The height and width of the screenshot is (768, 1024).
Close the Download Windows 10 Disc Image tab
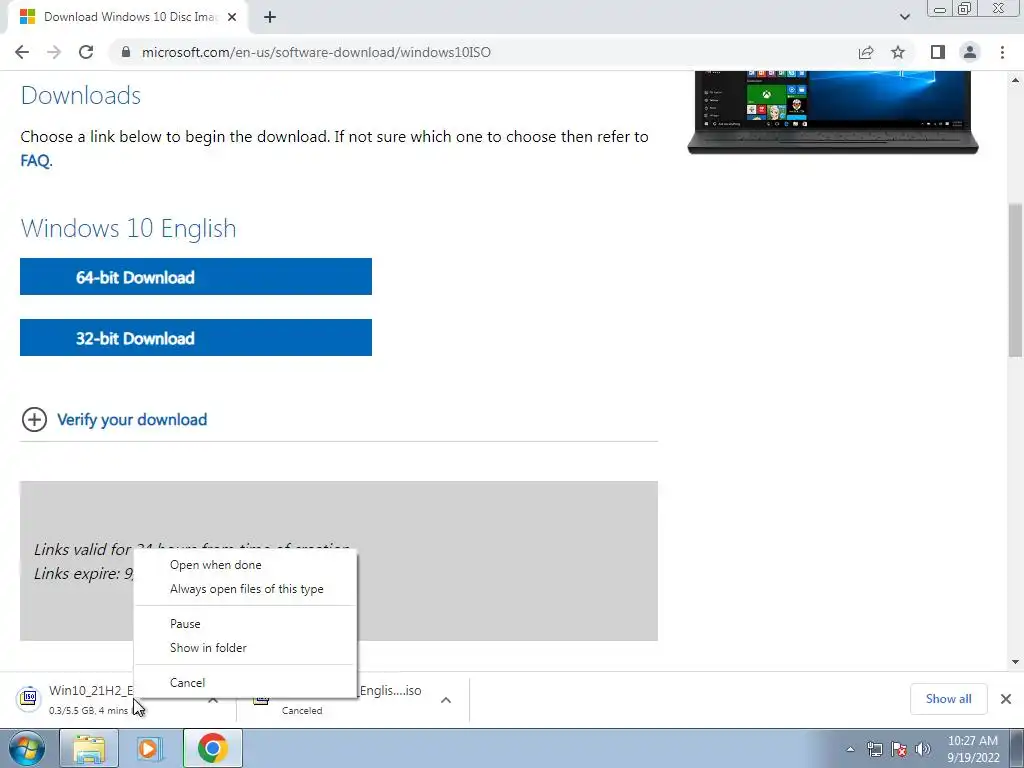[232, 18]
